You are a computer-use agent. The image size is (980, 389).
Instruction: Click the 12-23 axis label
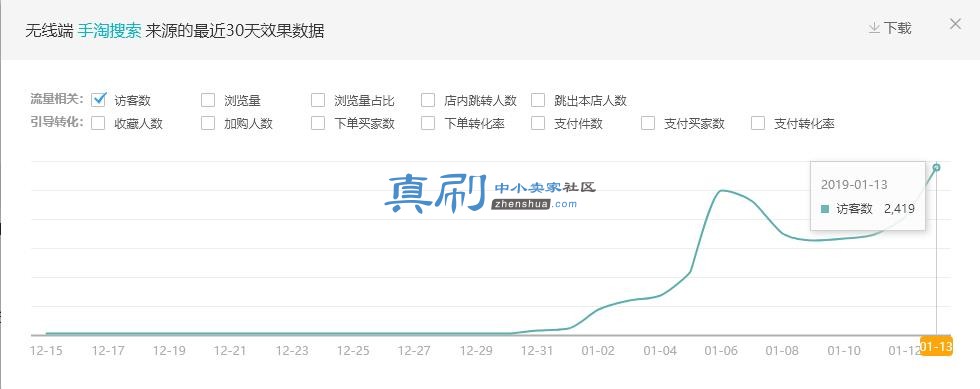[291, 351]
